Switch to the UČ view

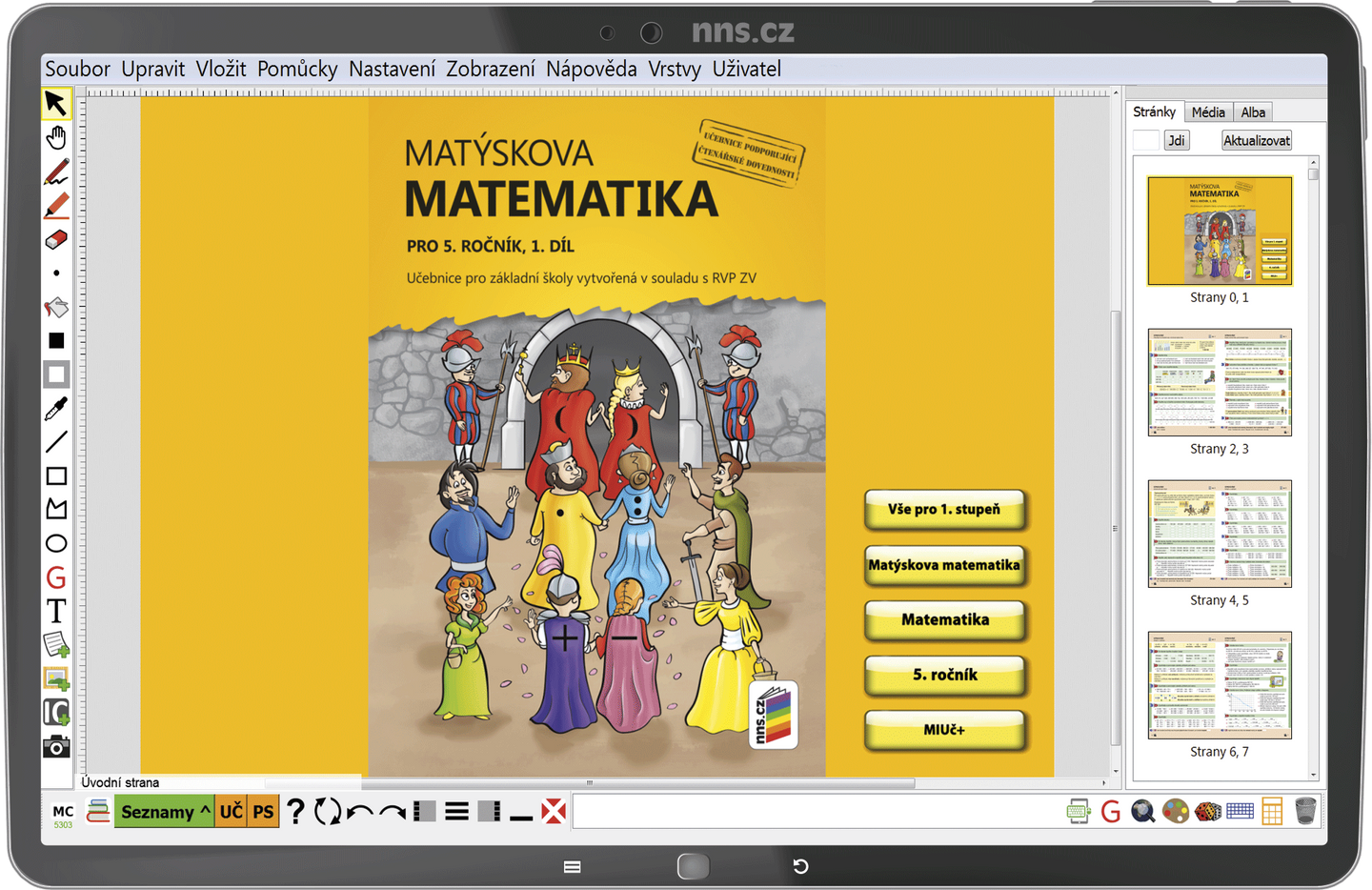click(x=231, y=811)
